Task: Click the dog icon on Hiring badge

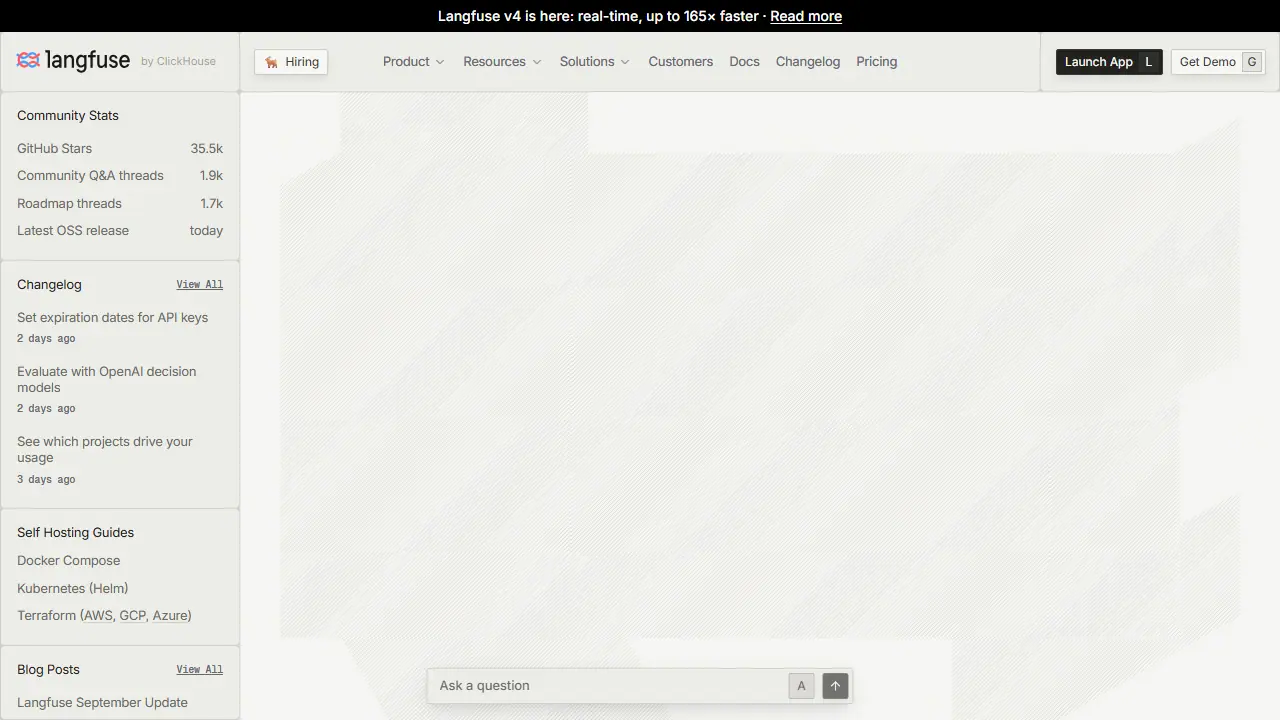Action: (x=271, y=62)
